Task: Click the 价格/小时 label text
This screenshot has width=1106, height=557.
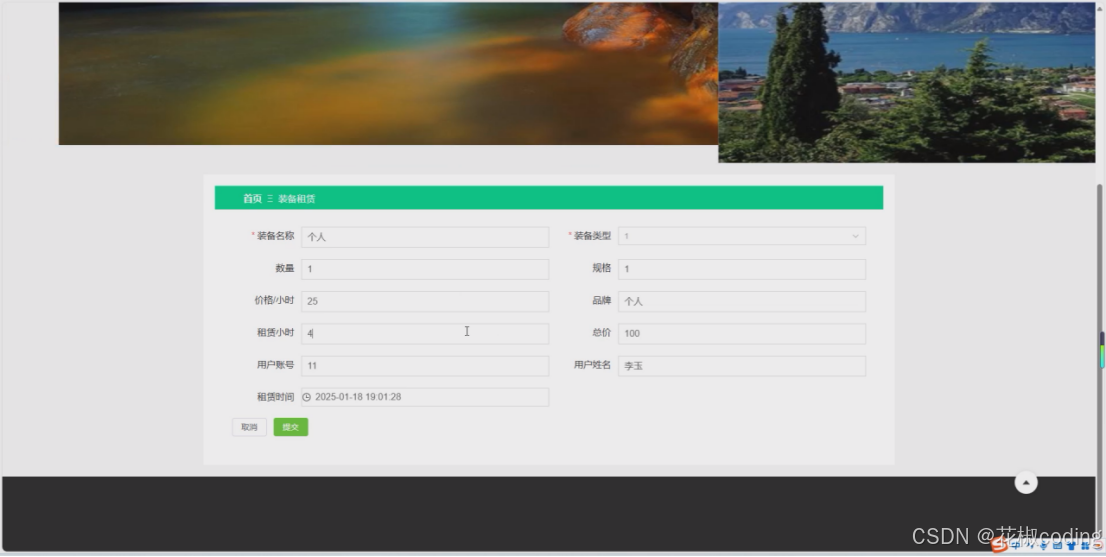Action: coord(274,300)
